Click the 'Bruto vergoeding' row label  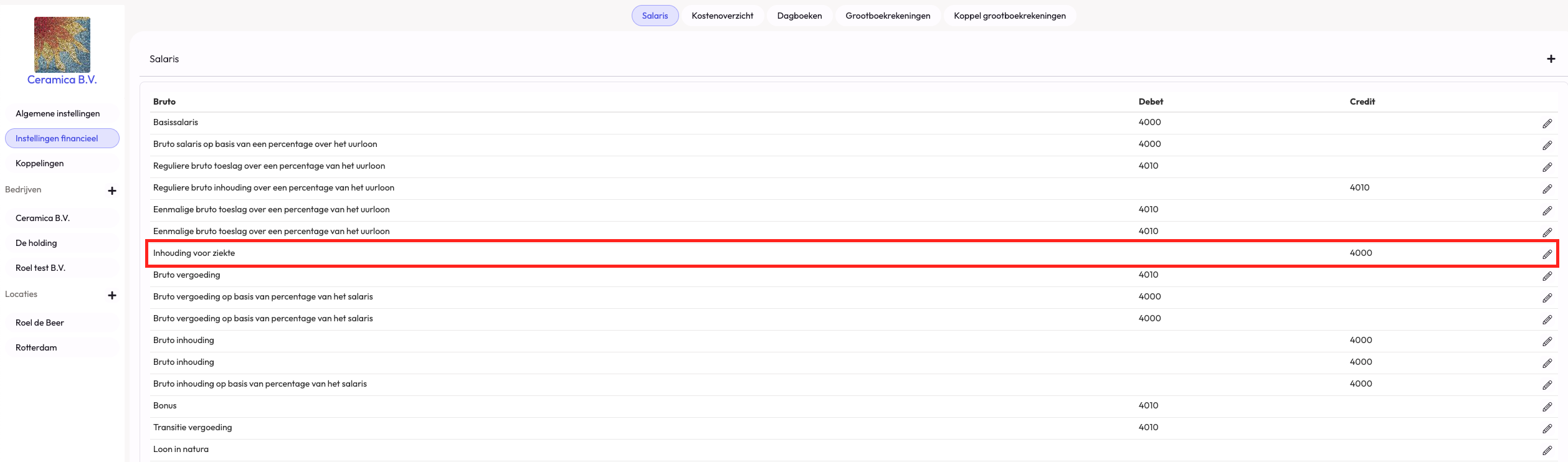tap(187, 275)
